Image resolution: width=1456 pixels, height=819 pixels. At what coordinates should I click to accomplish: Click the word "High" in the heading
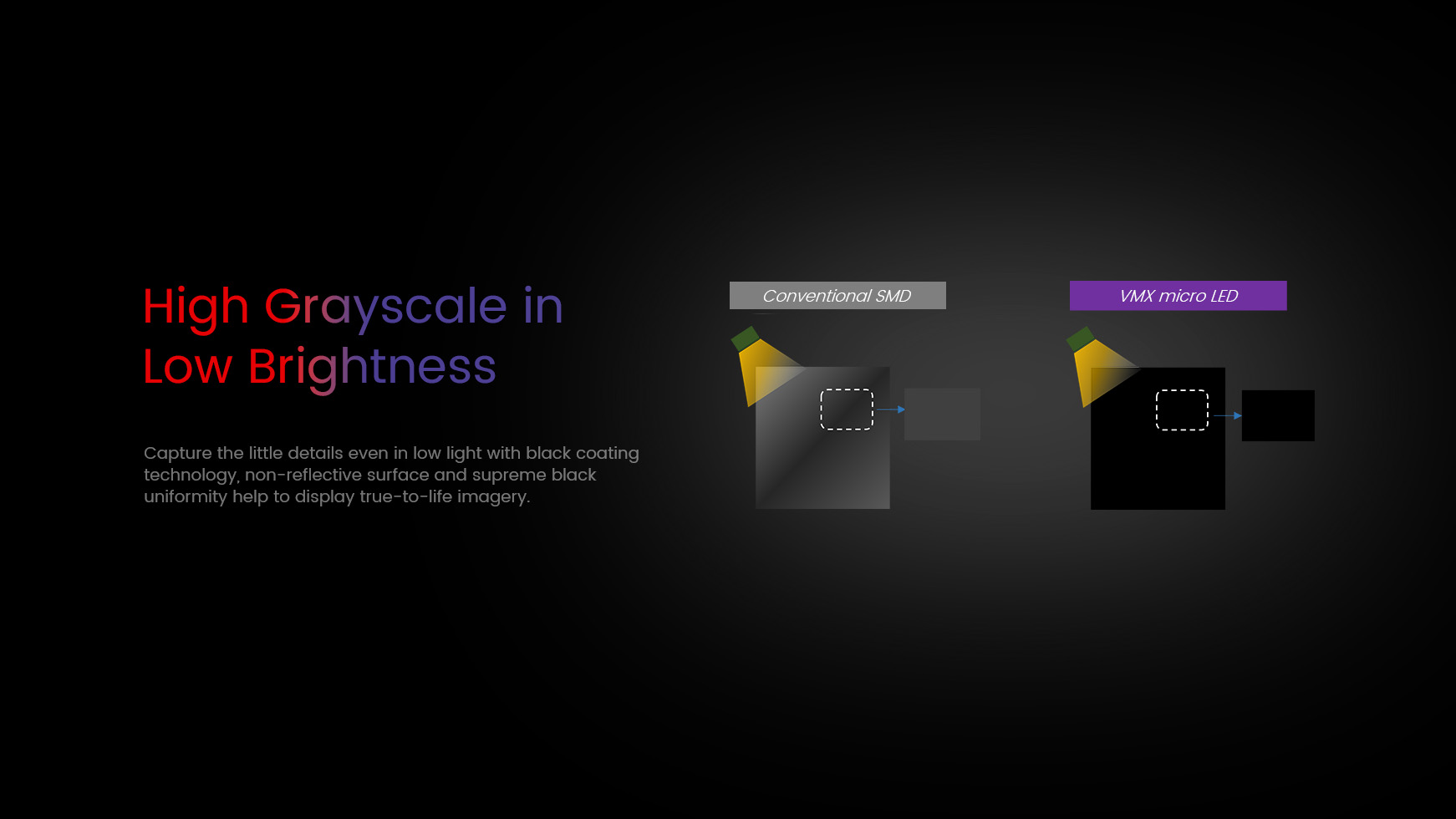[x=196, y=307]
